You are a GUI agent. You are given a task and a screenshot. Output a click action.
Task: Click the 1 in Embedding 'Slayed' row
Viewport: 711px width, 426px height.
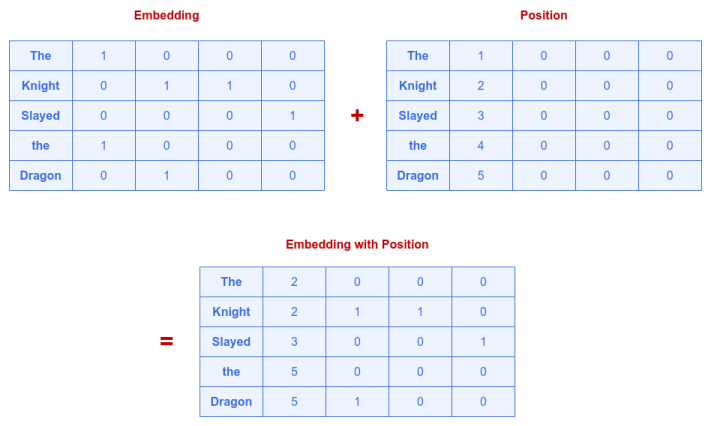[293, 116]
